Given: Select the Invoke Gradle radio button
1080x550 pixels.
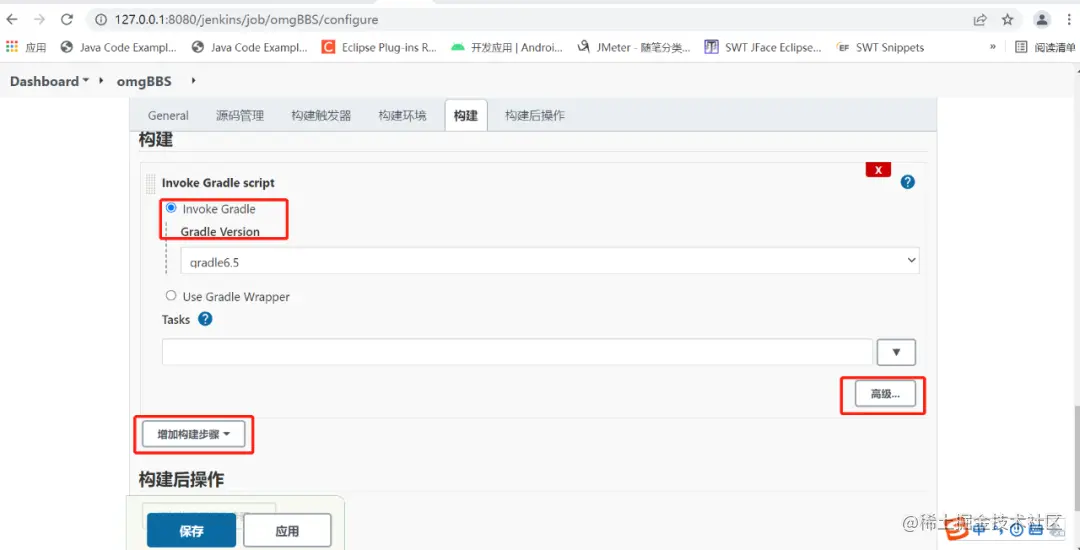Looking at the screenshot, I should tap(171, 208).
